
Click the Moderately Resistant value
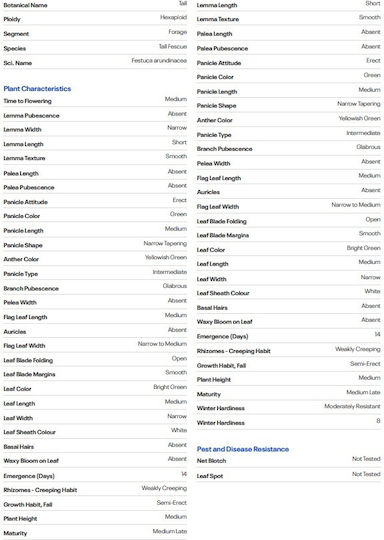point(352,406)
